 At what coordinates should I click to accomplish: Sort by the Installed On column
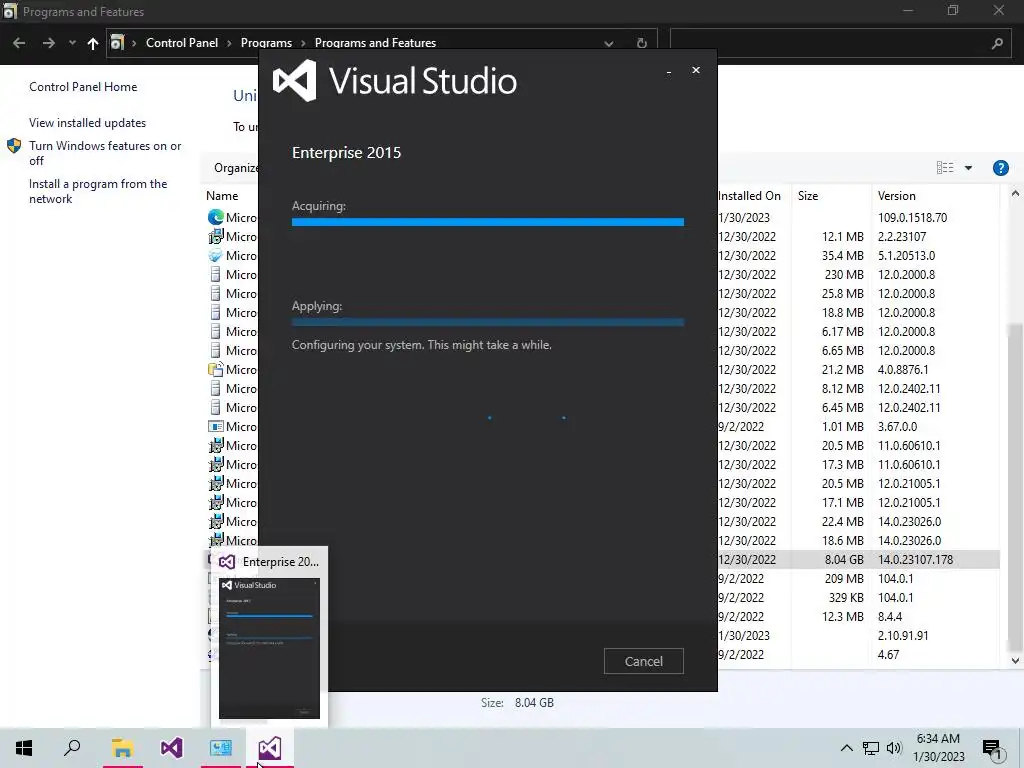pos(749,195)
